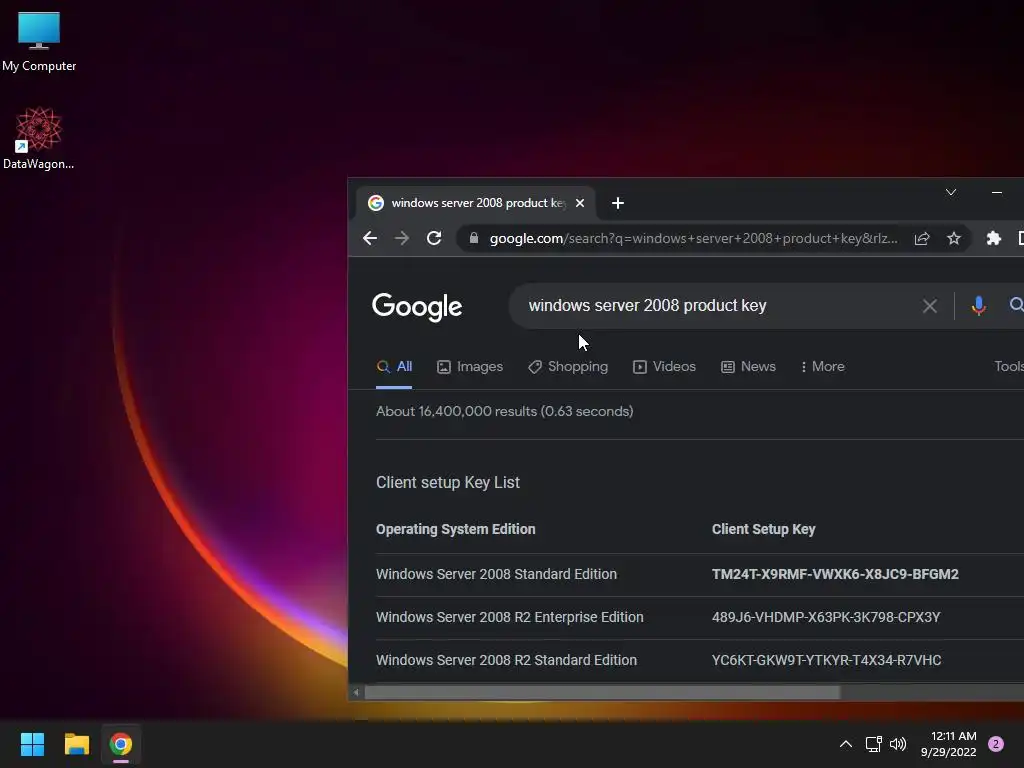Viewport: 1024px width, 768px height.
Task: Click the Google logo
Action: (417, 306)
